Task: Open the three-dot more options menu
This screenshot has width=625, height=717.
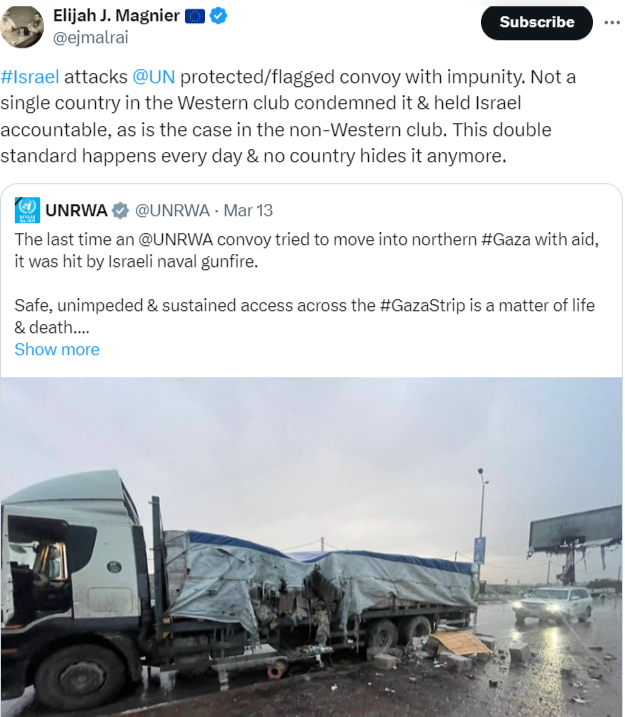Action: click(612, 22)
